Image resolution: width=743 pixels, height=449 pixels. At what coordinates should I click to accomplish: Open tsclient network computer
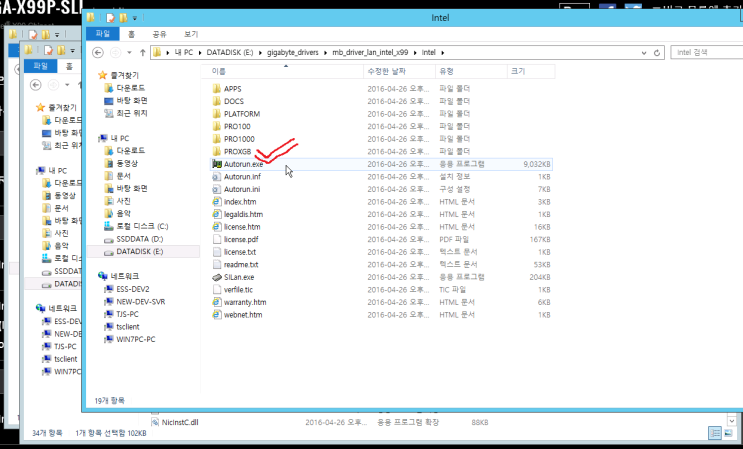(x=127, y=327)
